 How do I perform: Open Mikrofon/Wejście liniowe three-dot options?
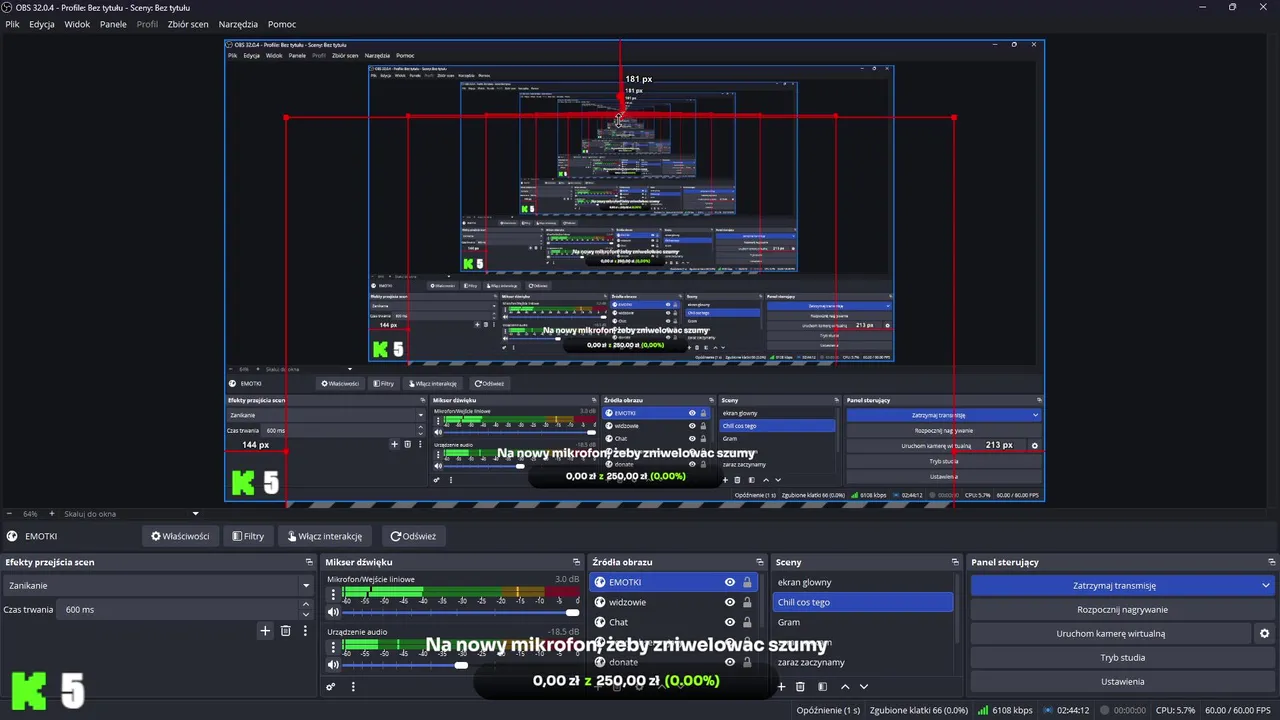pos(333,594)
